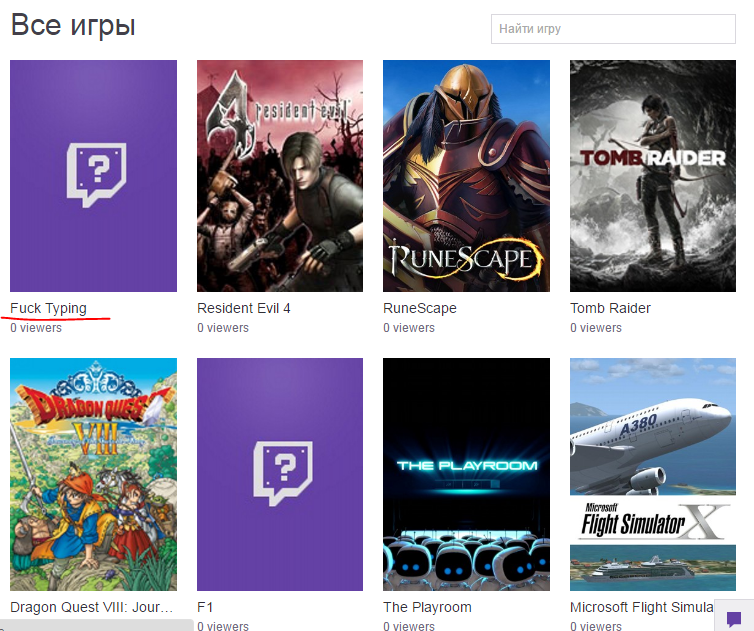Screen dimensions: 754x631
Task: Click "0 viewers" under Fuck Typing
Action: [x=36, y=328]
